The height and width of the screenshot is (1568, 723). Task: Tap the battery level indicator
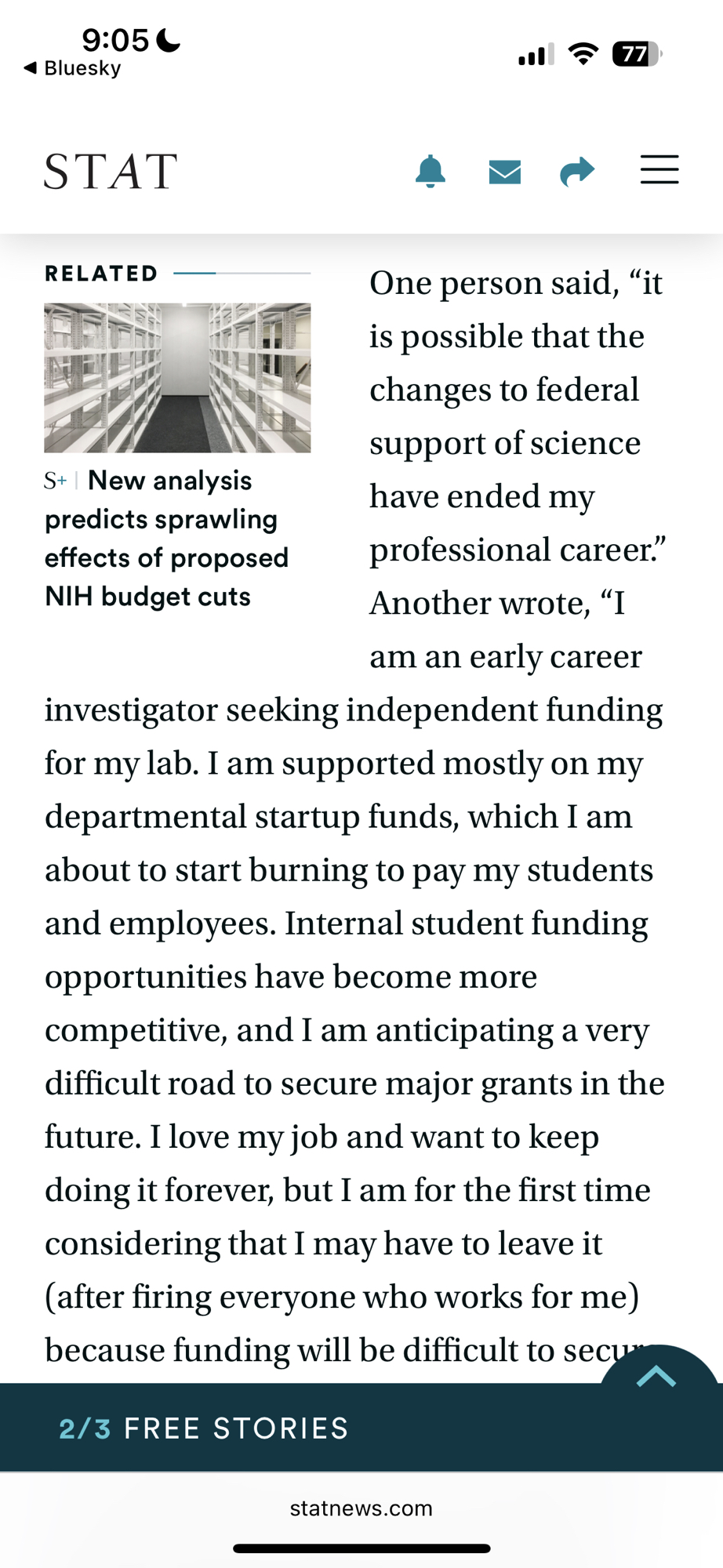click(637, 54)
